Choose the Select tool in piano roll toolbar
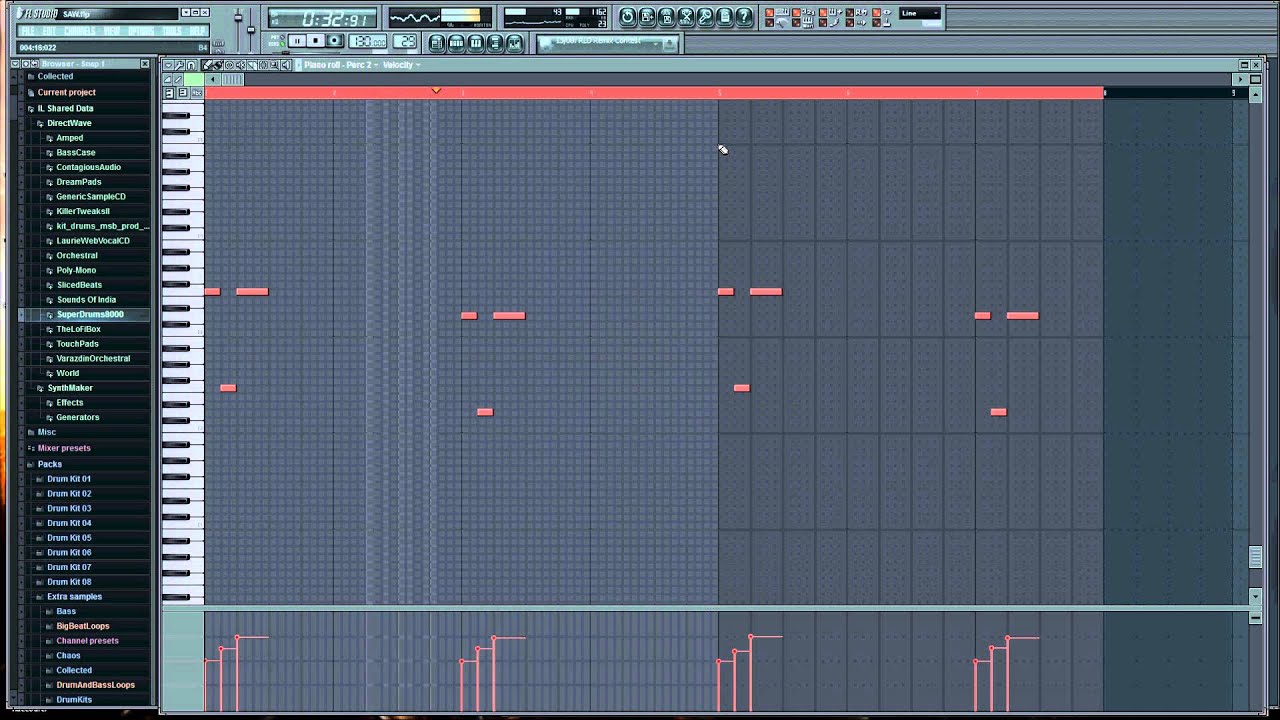 click(x=263, y=65)
